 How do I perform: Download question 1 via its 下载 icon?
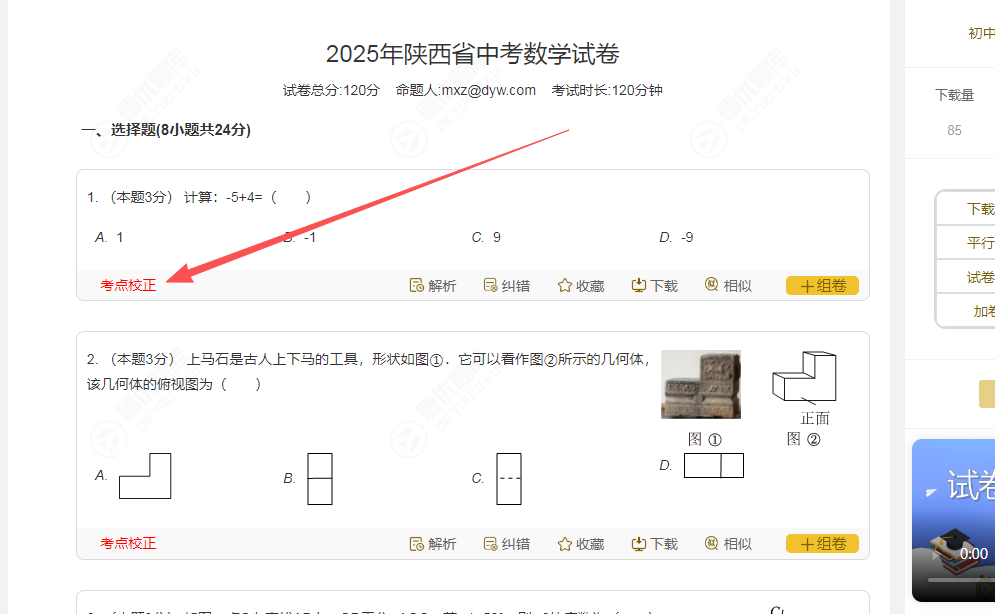pos(654,285)
